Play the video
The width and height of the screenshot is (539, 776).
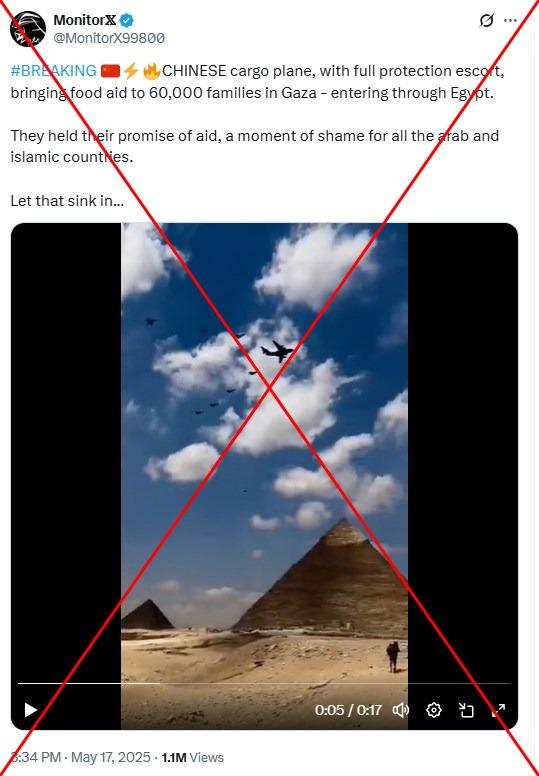[x=31, y=710]
